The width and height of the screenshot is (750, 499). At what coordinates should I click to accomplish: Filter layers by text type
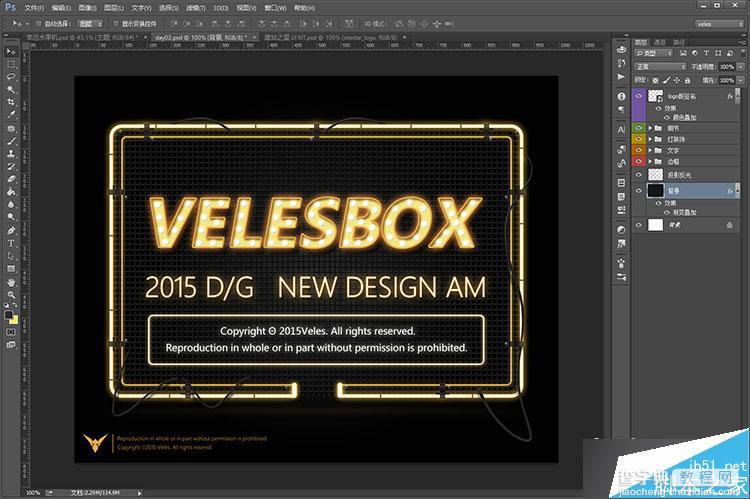(x=706, y=53)
